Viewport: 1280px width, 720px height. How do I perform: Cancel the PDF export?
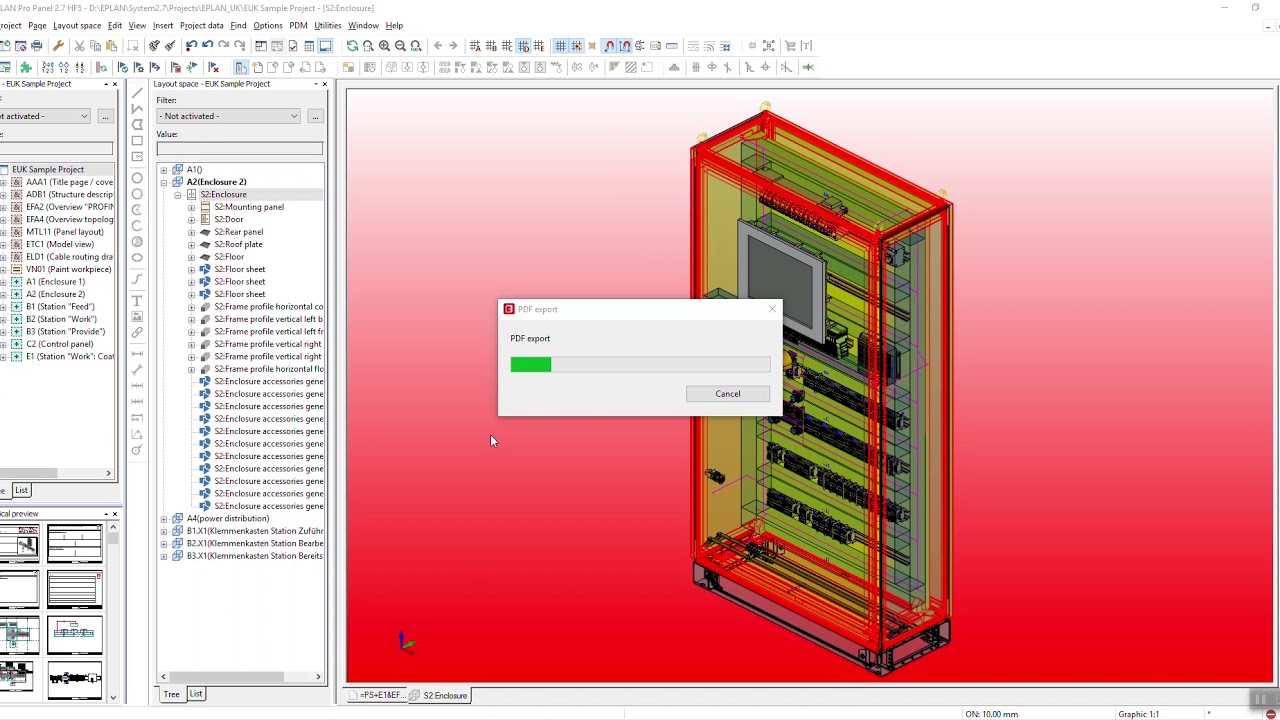(x=728, y=394)
